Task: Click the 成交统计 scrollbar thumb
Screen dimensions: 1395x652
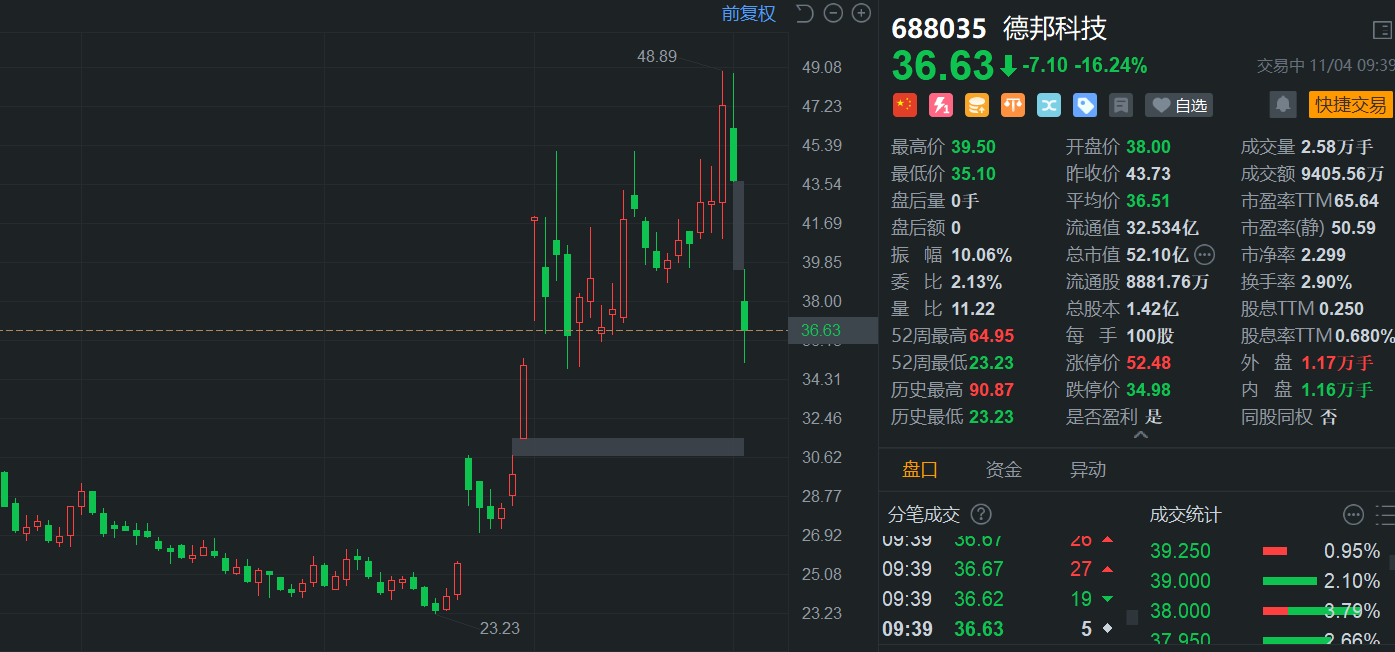Action: (1392, 562)
